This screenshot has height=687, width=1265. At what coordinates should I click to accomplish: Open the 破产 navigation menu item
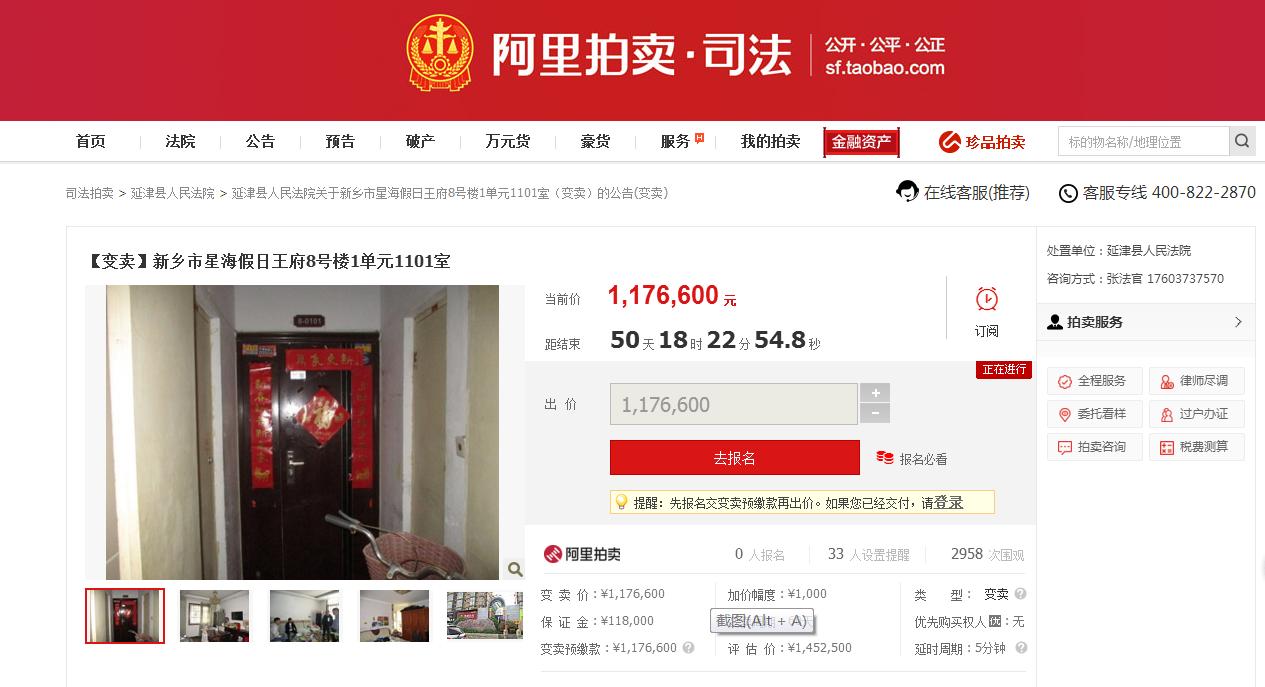click(420, 142)
